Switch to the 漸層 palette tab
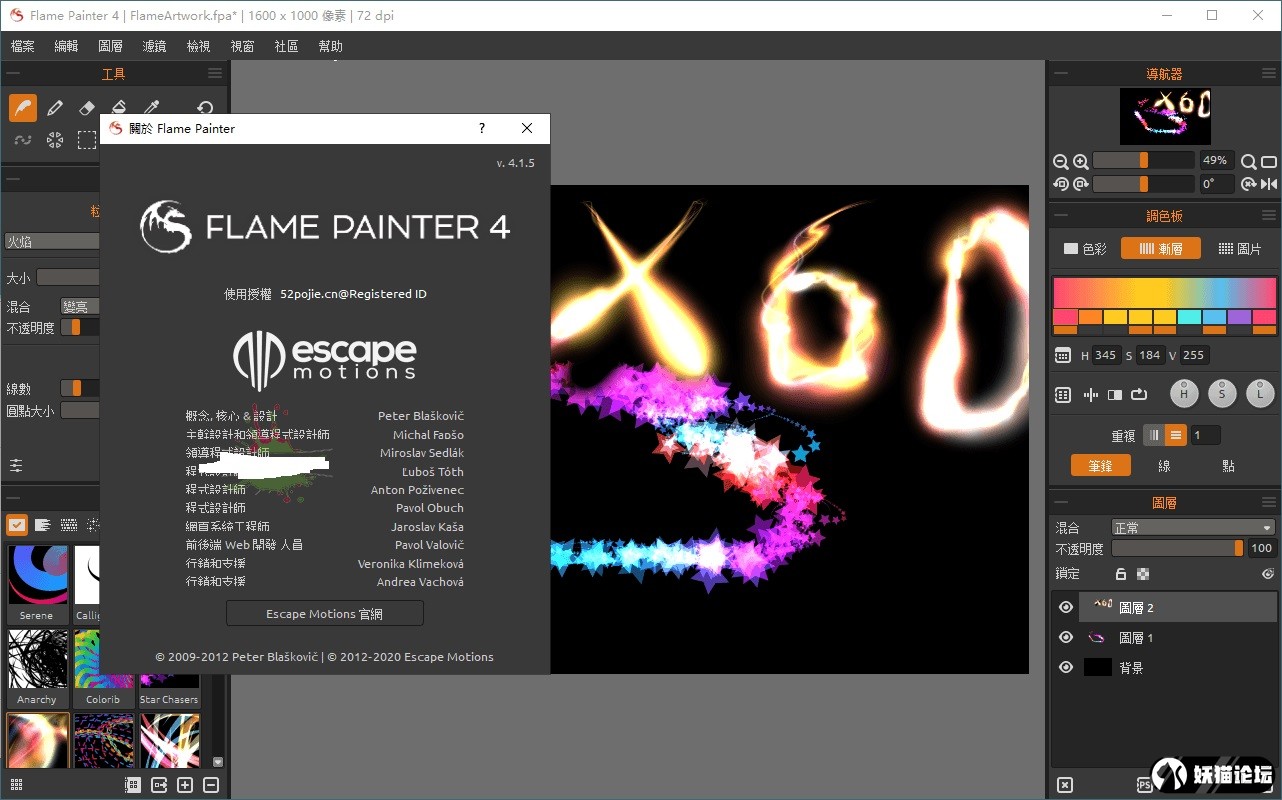This screenshot has height=800, width=1282. tap(1161, 248)
